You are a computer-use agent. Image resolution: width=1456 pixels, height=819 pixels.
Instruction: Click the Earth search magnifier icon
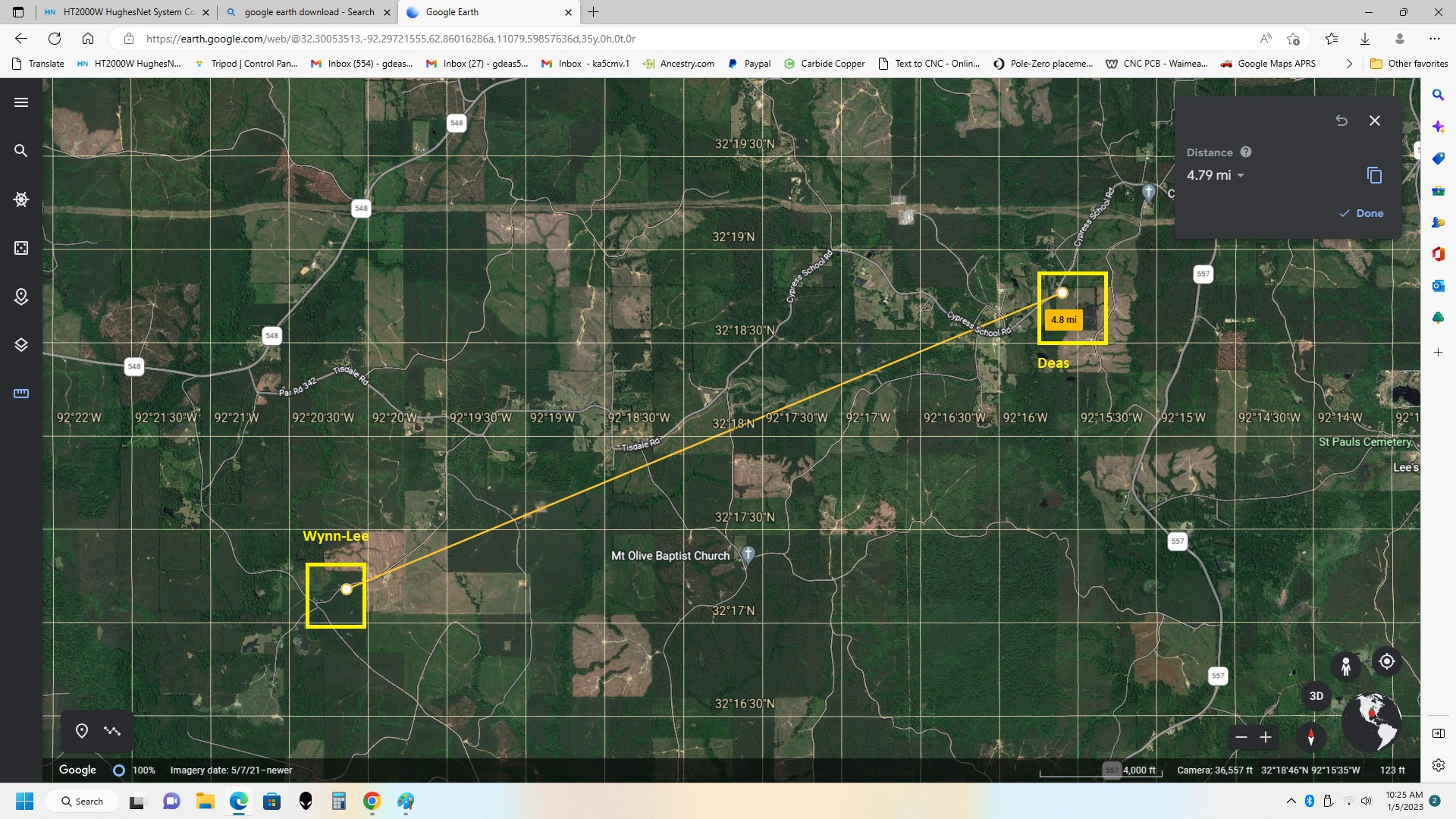[x=21, y=151]
